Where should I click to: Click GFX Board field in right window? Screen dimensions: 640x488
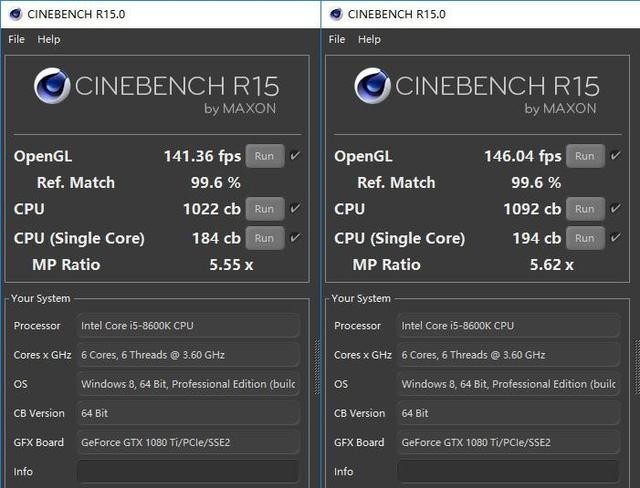click(x=509, y=443)
